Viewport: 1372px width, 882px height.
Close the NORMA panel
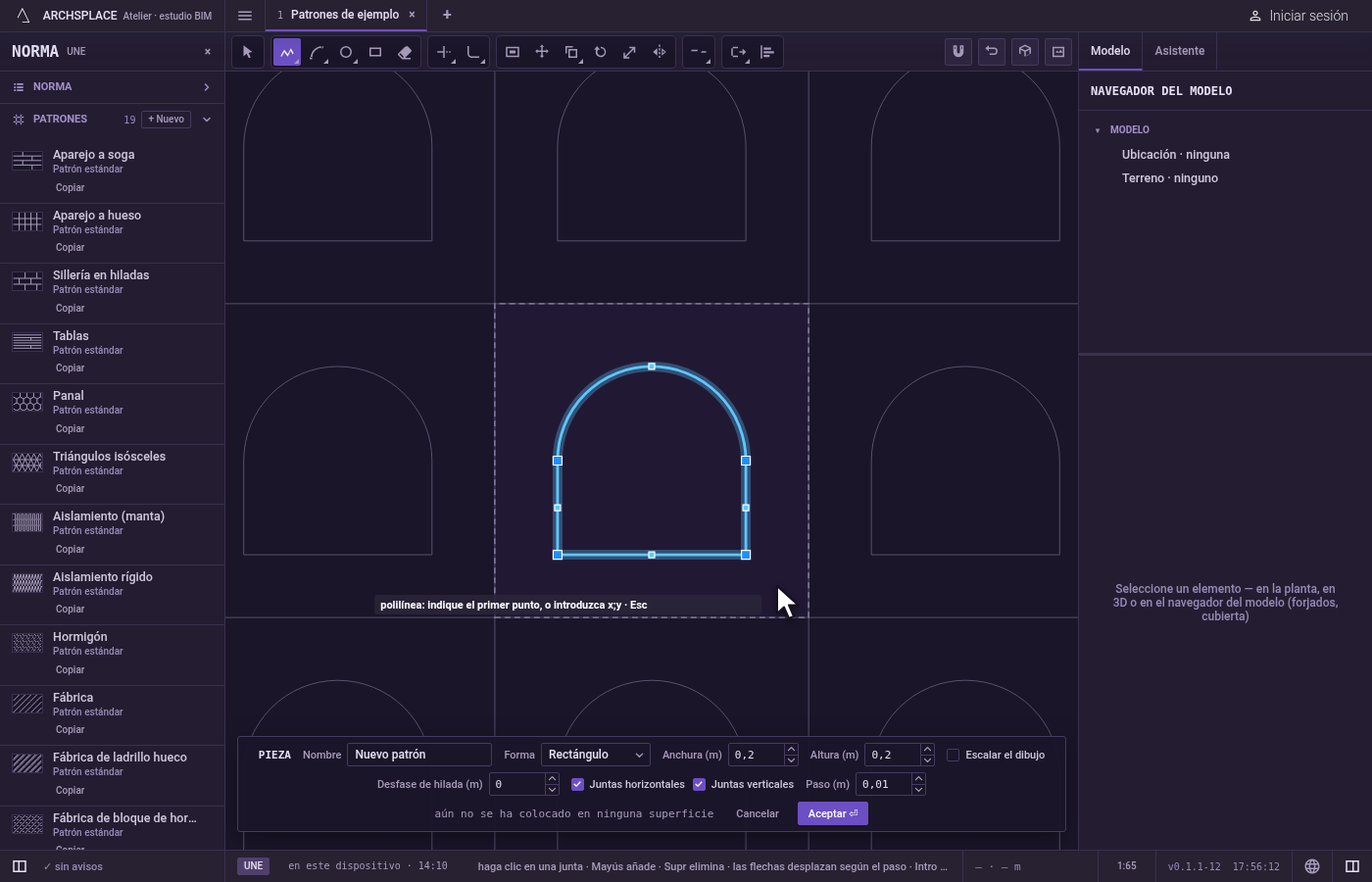tap(208, 52)
